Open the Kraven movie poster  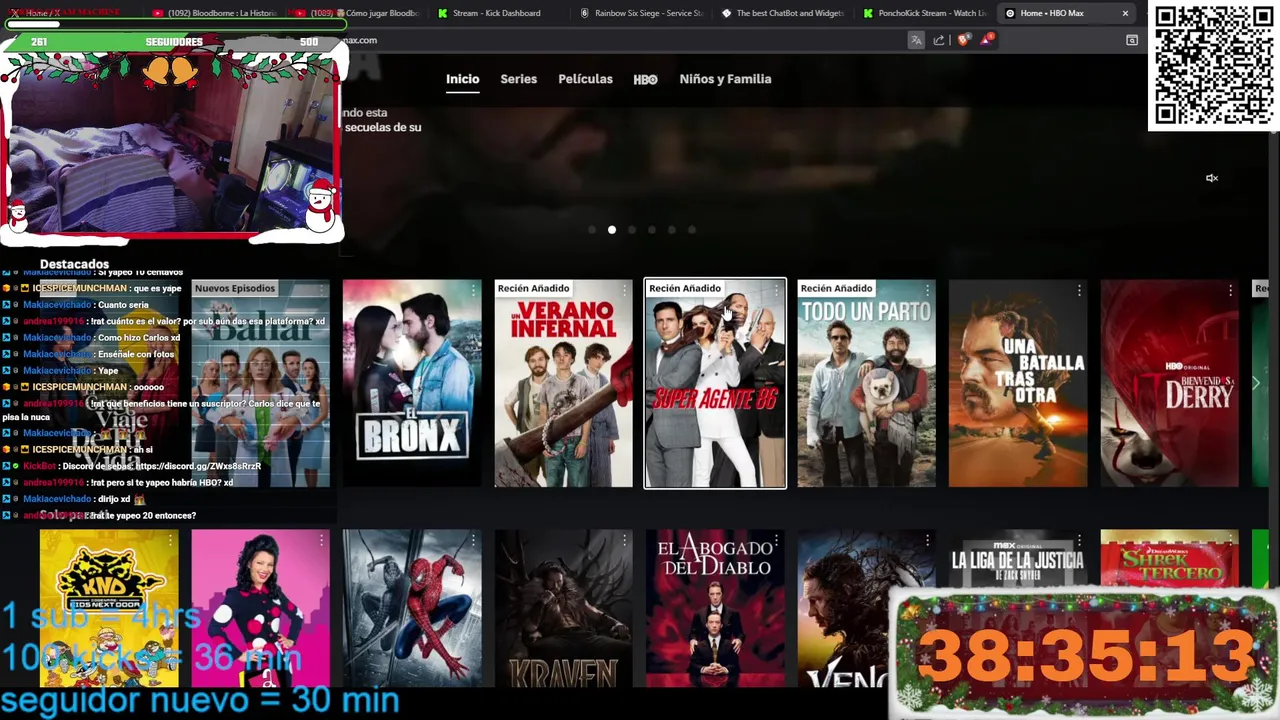[x=564, y=608]
